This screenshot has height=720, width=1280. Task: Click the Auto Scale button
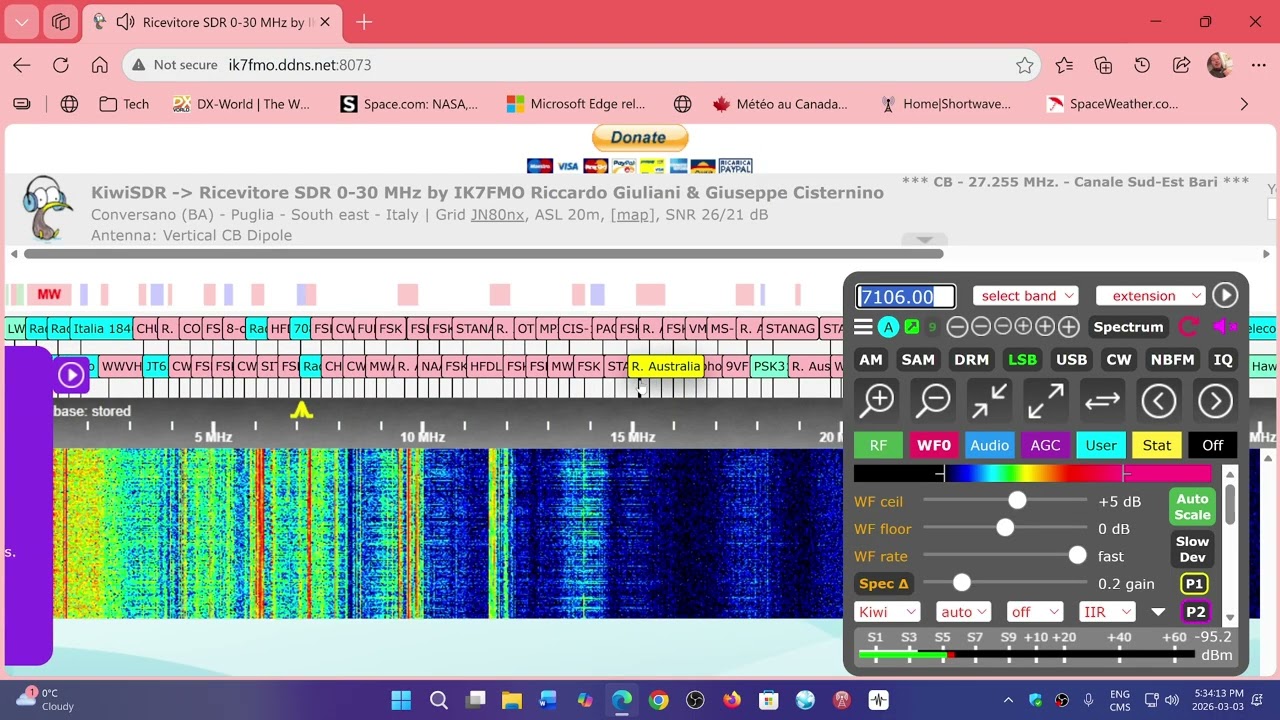tap(1192, 507)
